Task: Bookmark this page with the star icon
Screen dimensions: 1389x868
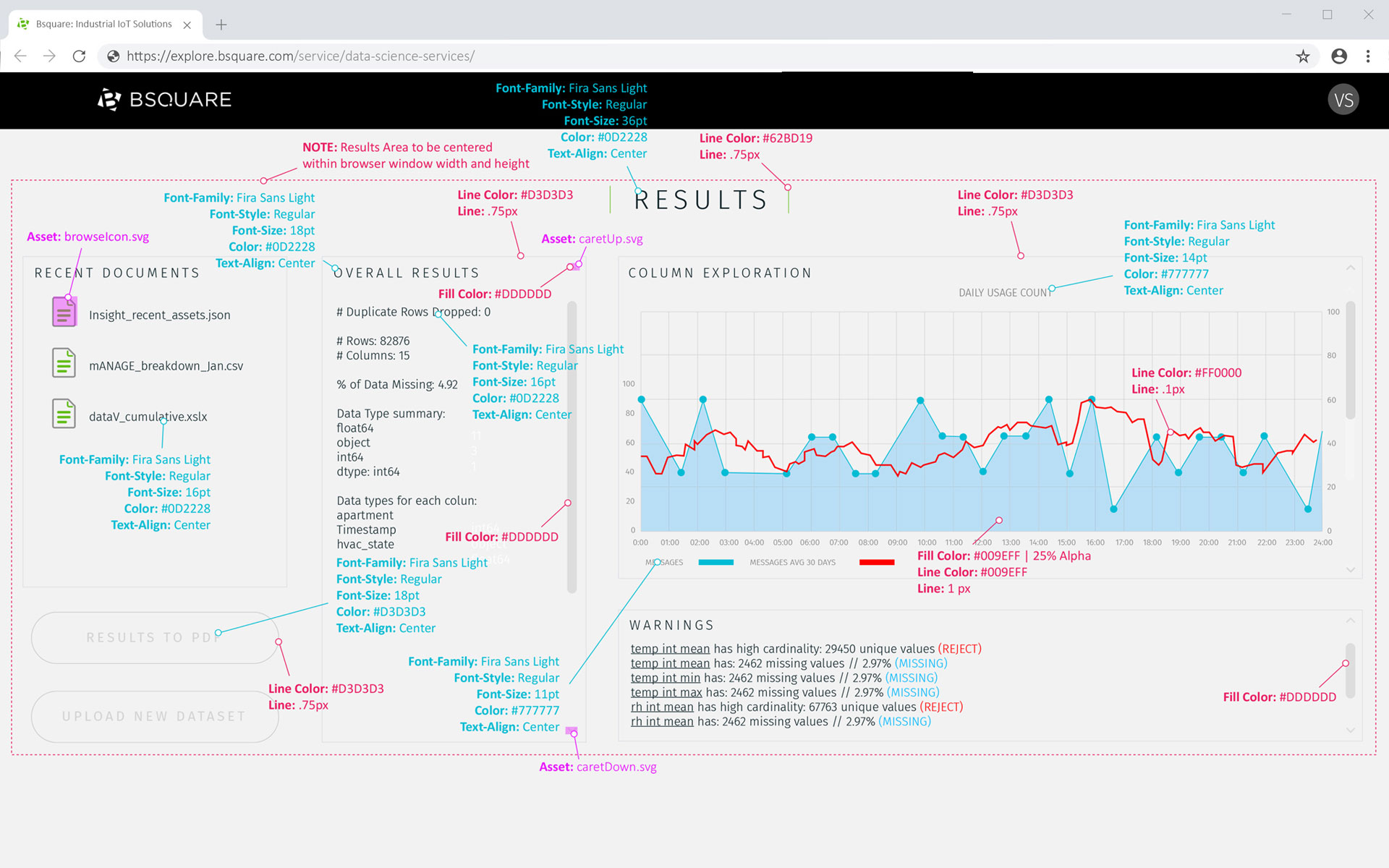Action: click(x=1303, y=56)
